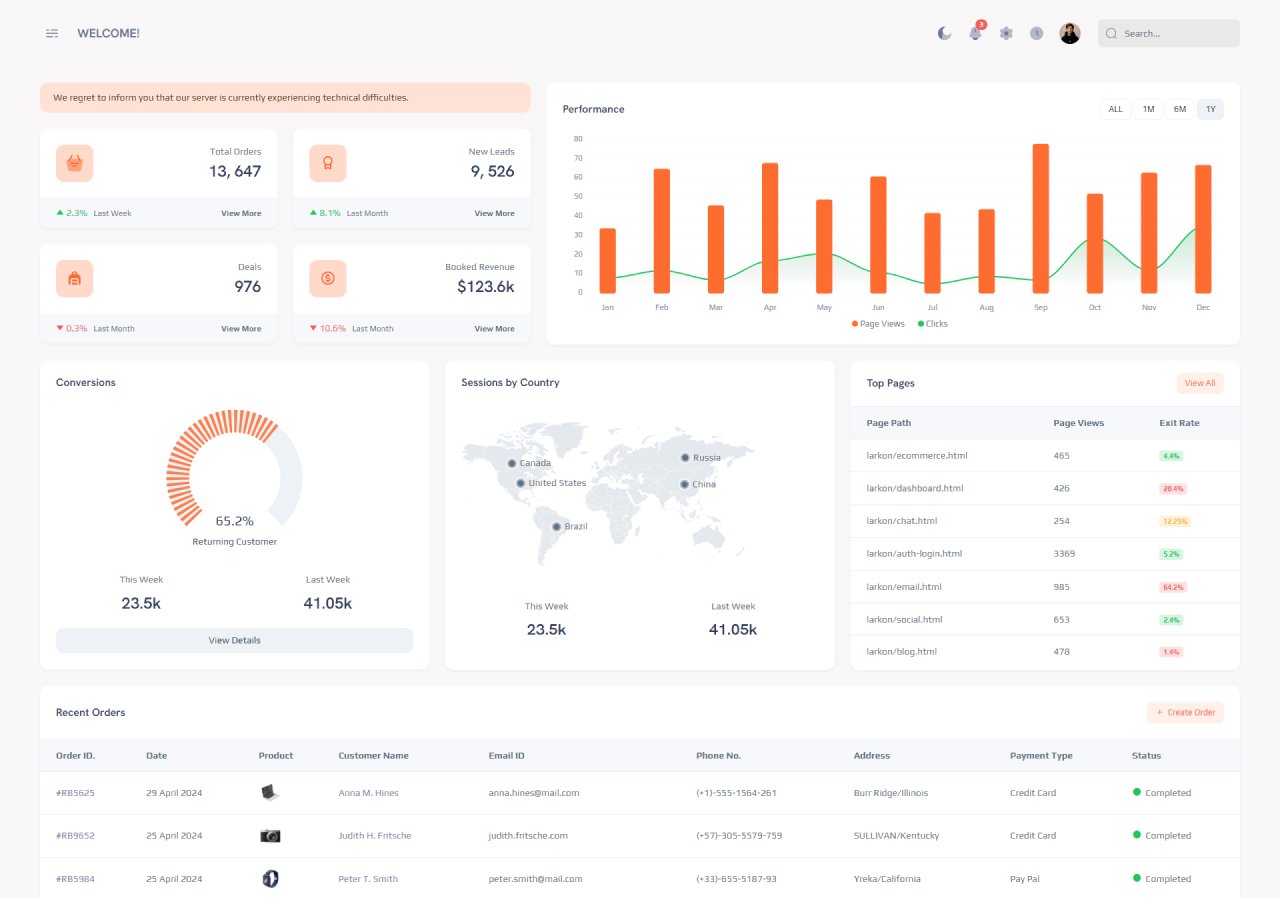Click larkon/social.html page path

[x=905, y=619]
